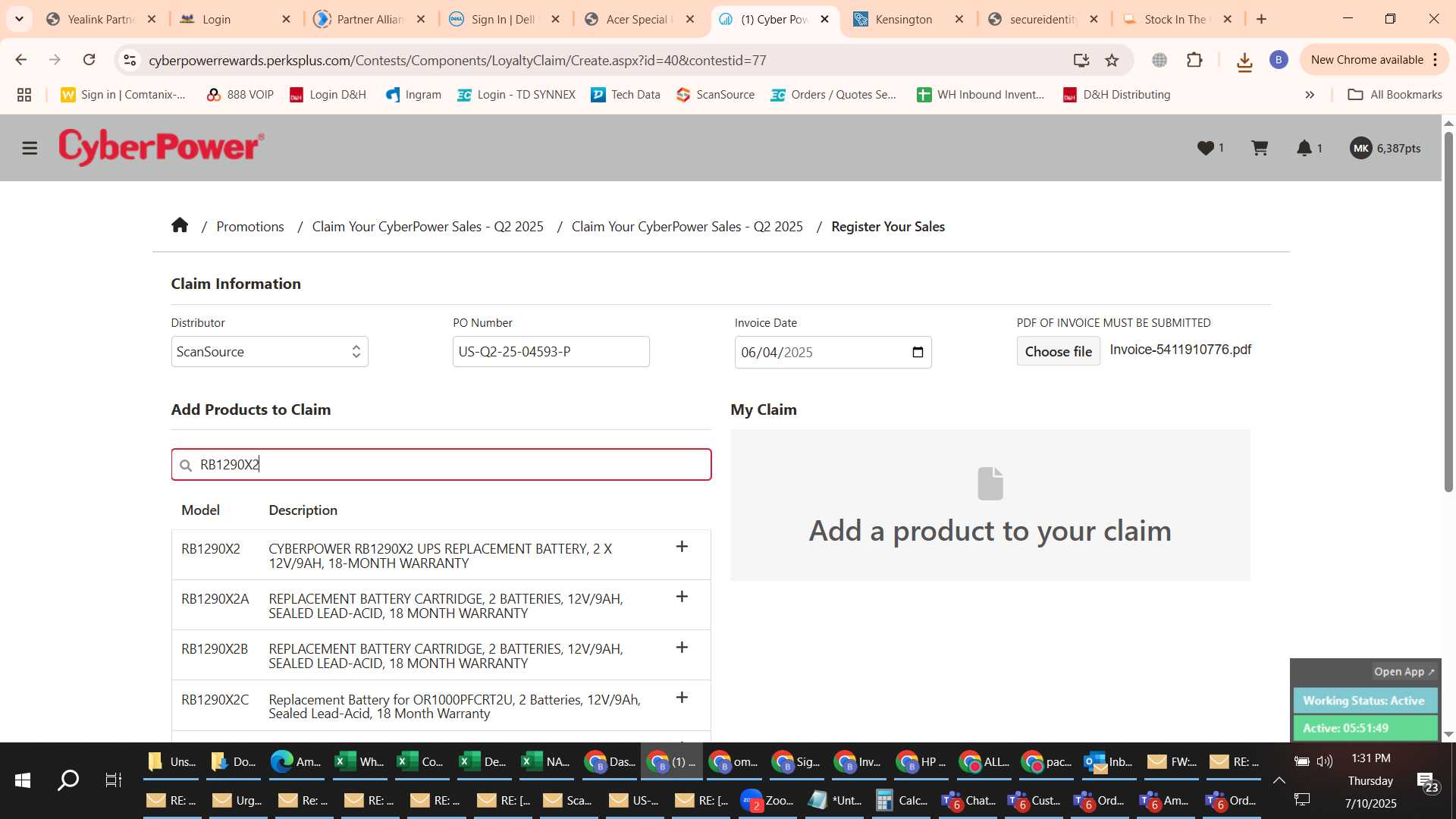Open Windows notification center
Screen dimensions: 1456x819
pos(1426,782)
